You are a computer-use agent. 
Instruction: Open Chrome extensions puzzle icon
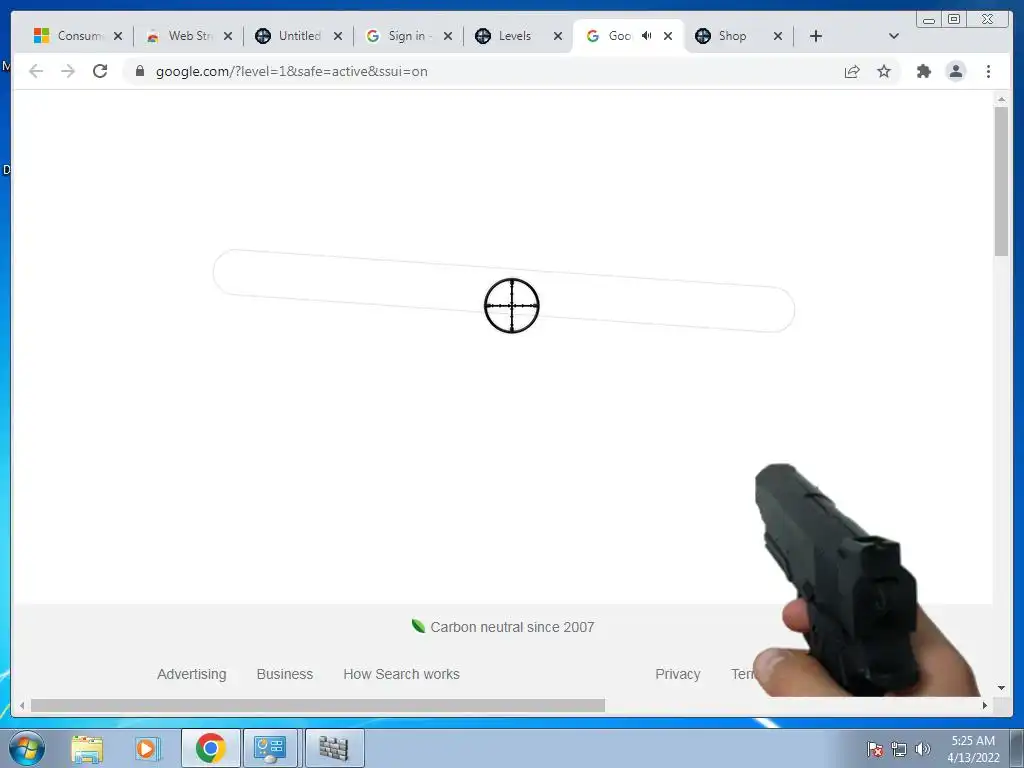coord(923,71)
